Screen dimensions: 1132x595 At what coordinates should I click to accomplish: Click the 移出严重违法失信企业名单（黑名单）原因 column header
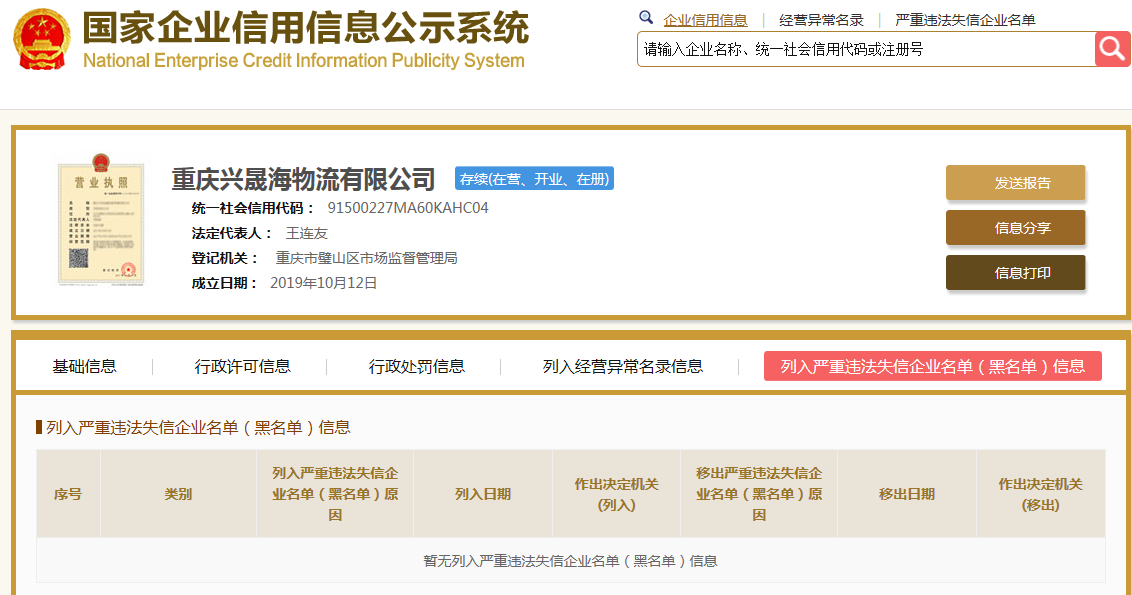point(759,494)
